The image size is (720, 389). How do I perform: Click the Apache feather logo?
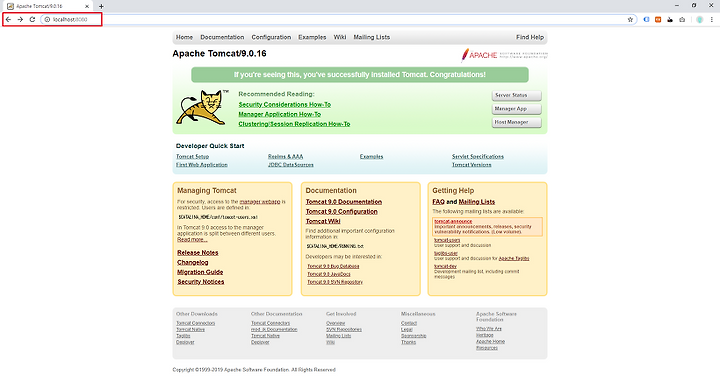tap(504, 55)
